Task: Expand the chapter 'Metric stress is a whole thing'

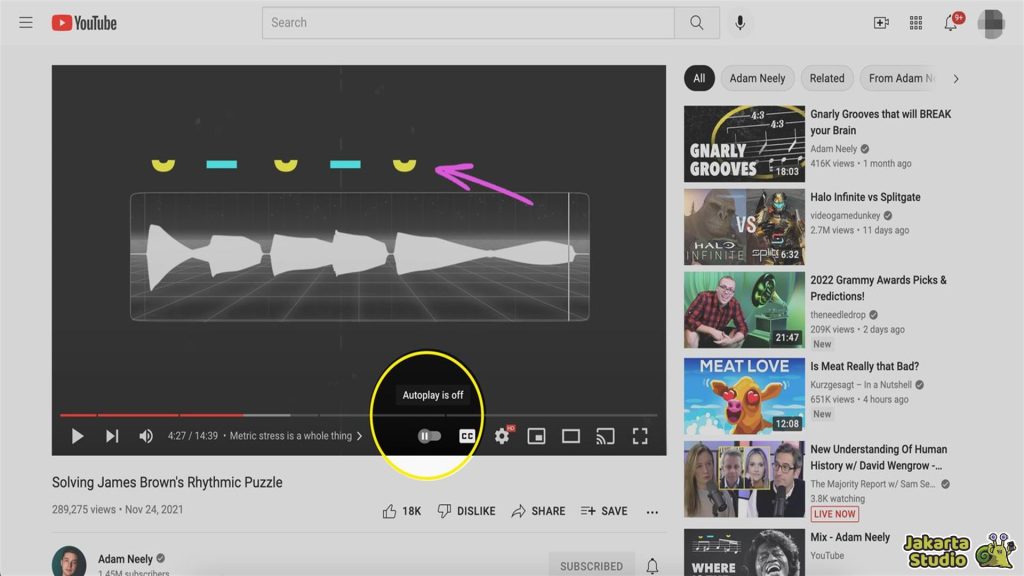Action: (x=296, y=436)
